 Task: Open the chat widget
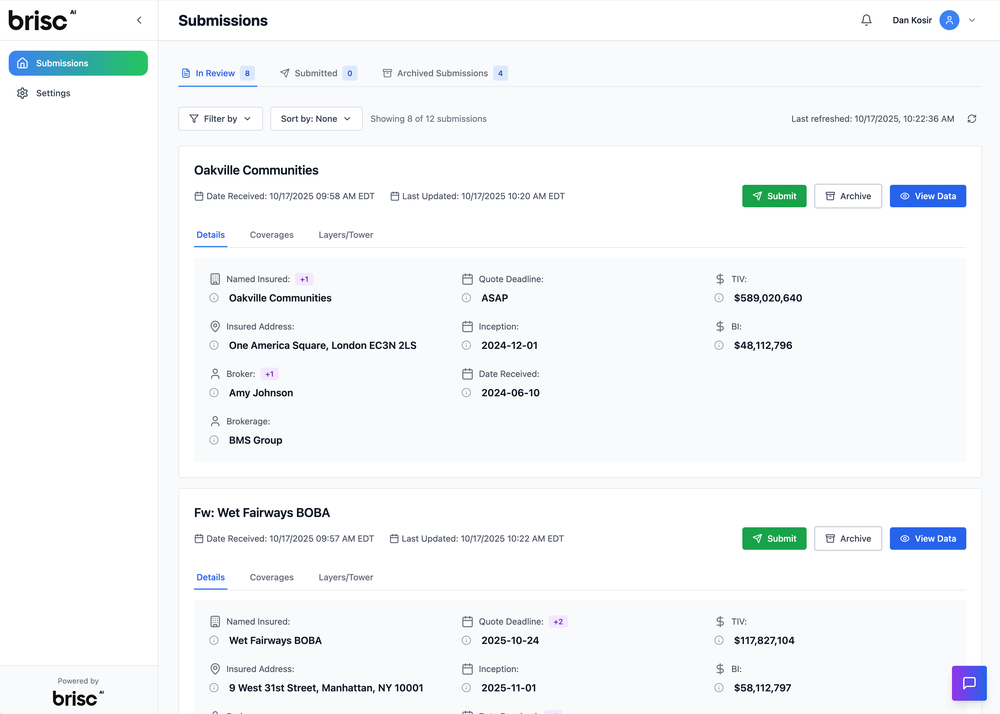click(x=968, y=683)
